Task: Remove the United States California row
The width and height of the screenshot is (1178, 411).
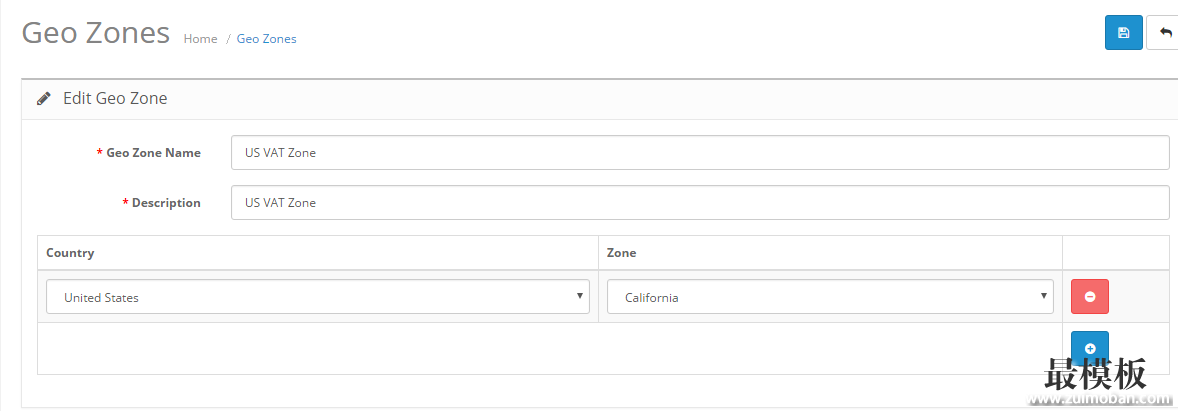Action: pos(1089,297)
